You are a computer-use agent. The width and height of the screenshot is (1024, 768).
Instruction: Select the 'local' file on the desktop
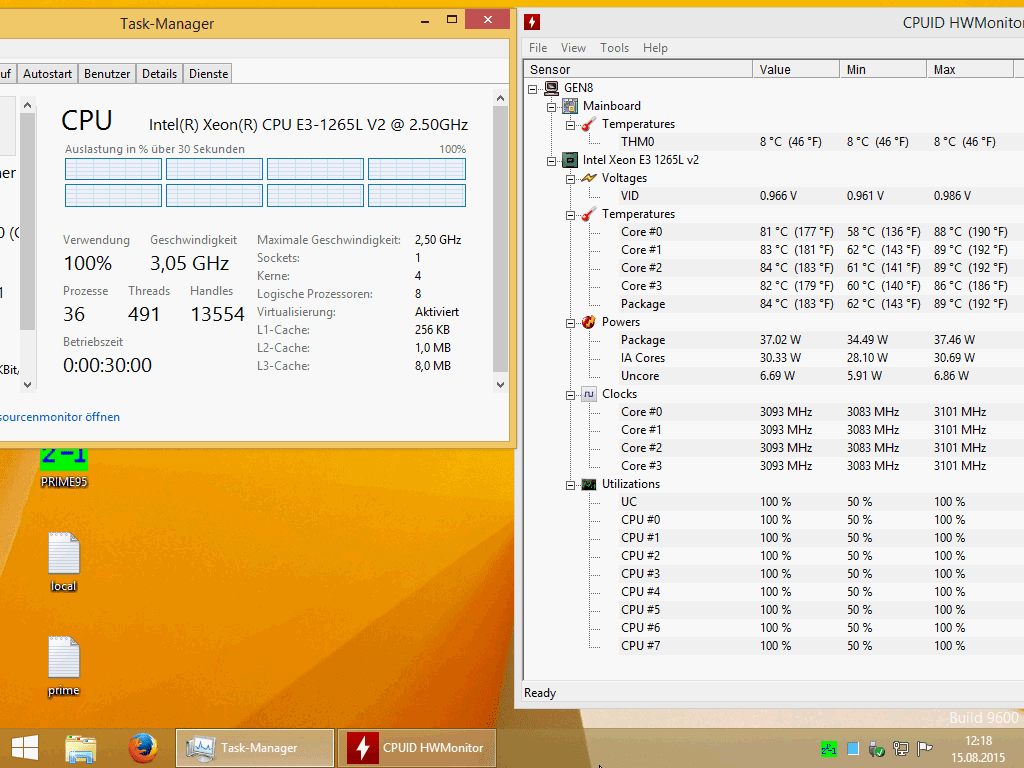tap(63, 562)
